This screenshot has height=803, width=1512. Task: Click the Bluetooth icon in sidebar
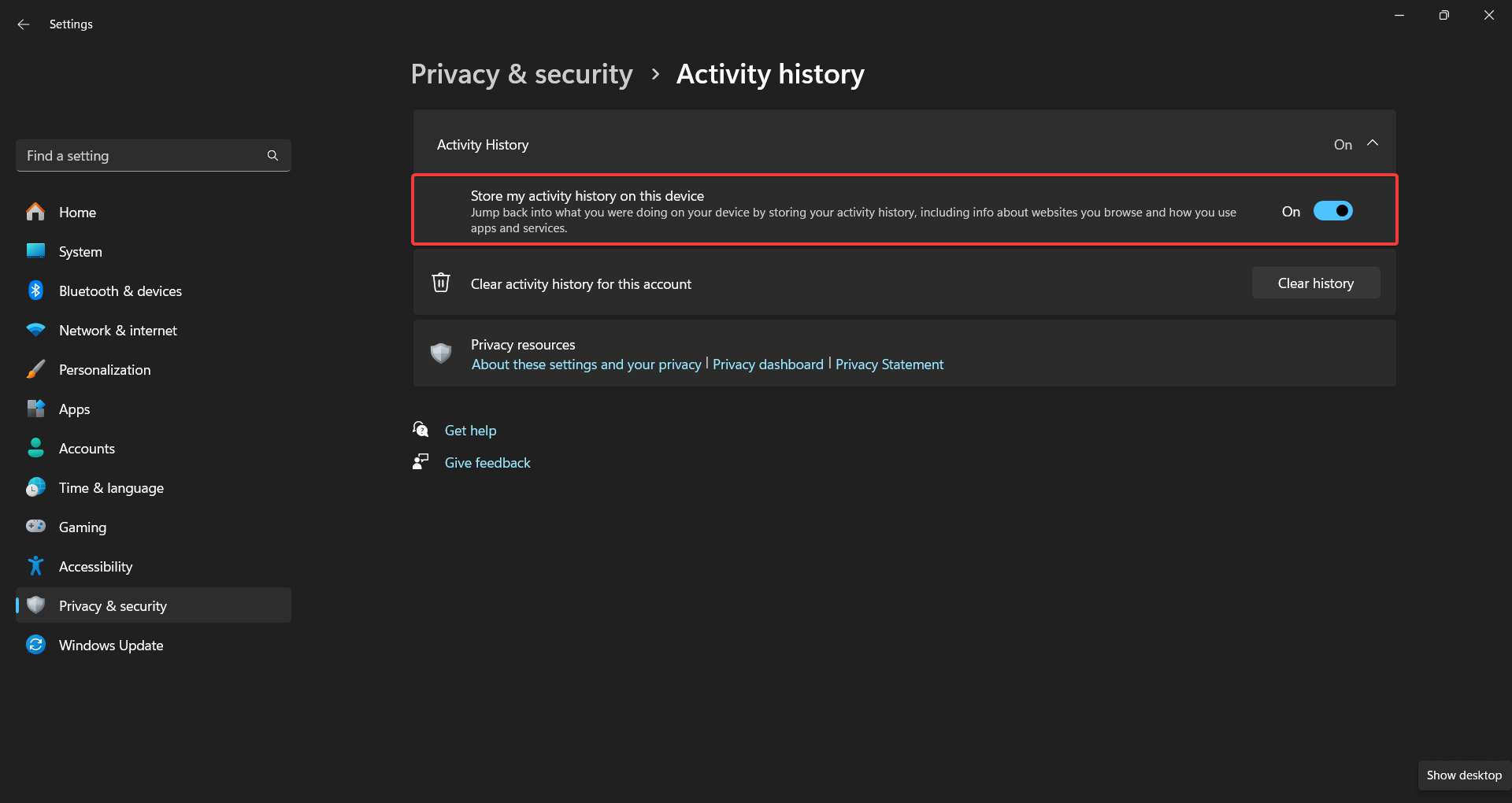point(35,290)
